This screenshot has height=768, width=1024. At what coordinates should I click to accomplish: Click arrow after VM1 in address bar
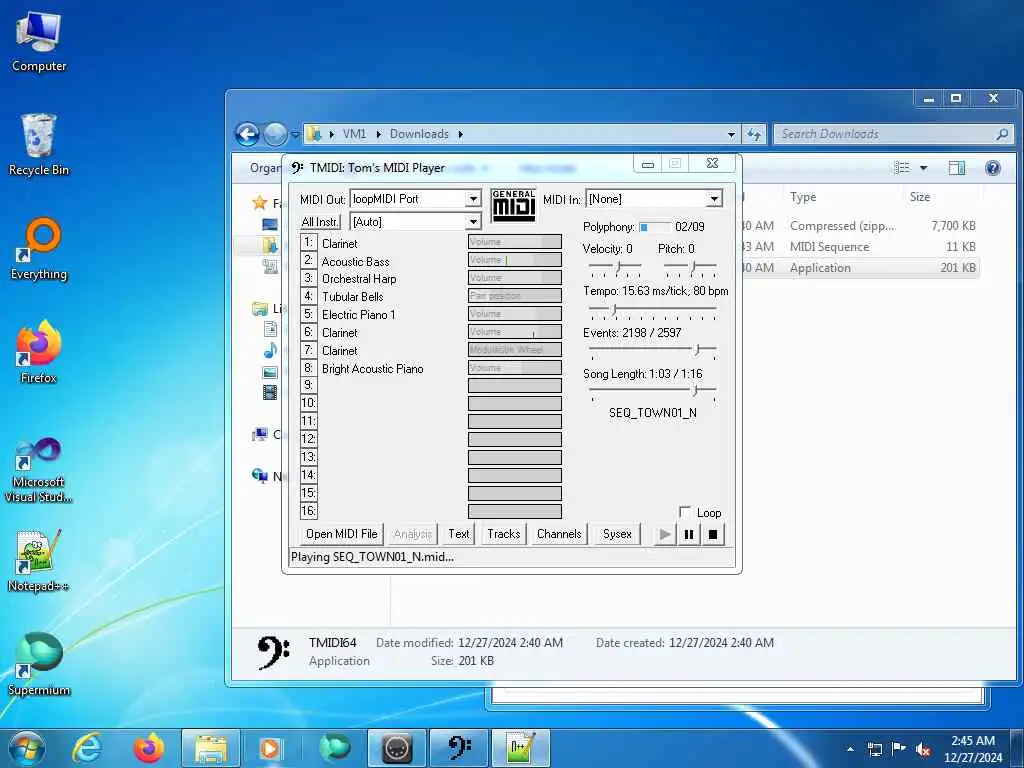[x=378, y=135]
